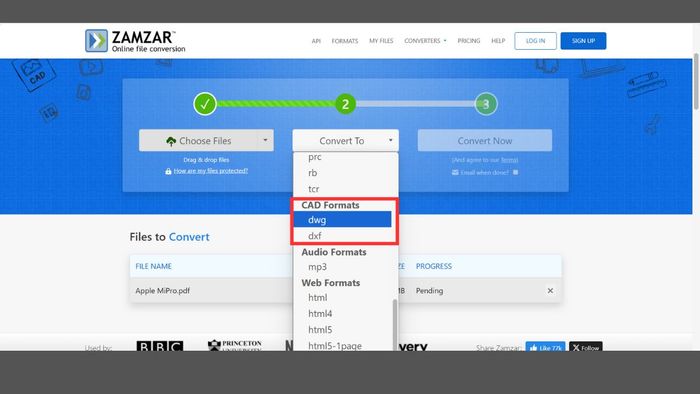
Task: Expand the CONVERTERS menu
Action: coord(425,41)
